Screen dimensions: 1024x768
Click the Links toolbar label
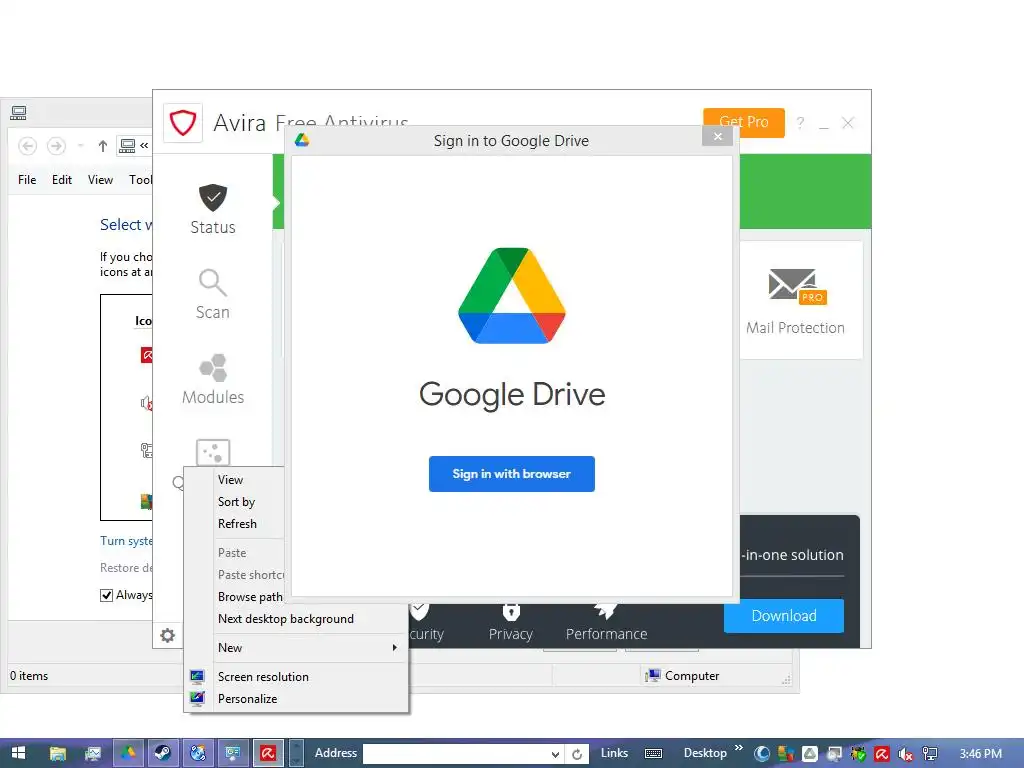pos(614,753)
